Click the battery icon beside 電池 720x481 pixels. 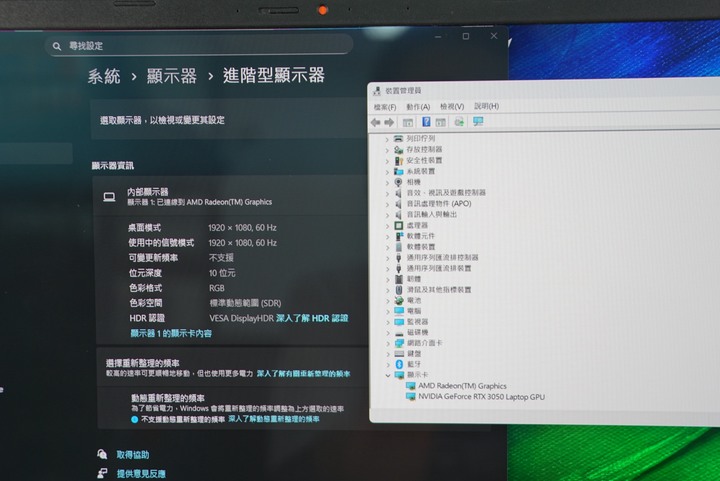click(x=399, y=301)
